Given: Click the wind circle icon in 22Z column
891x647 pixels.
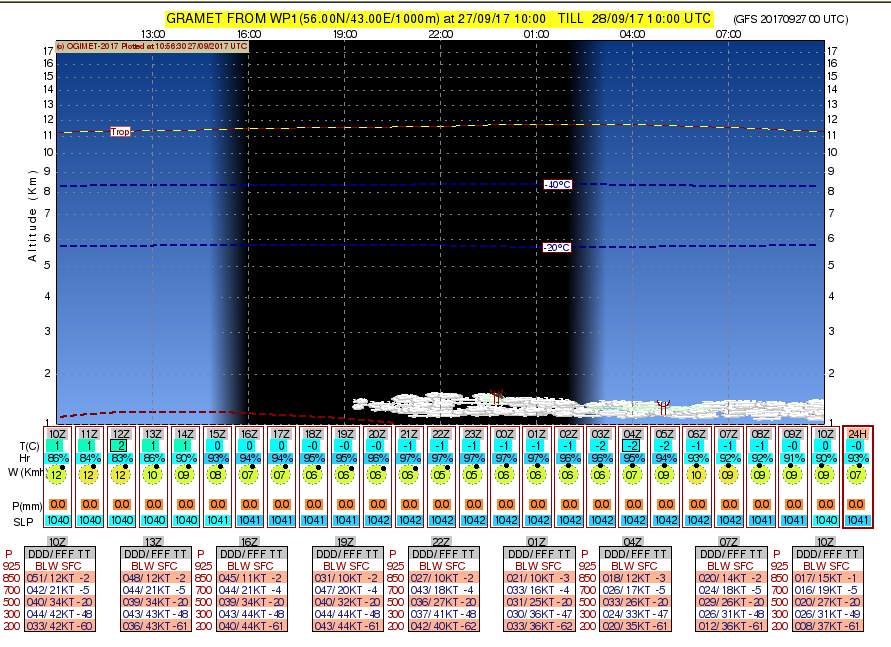Looking at the screenshot, I should coord(441,475).
